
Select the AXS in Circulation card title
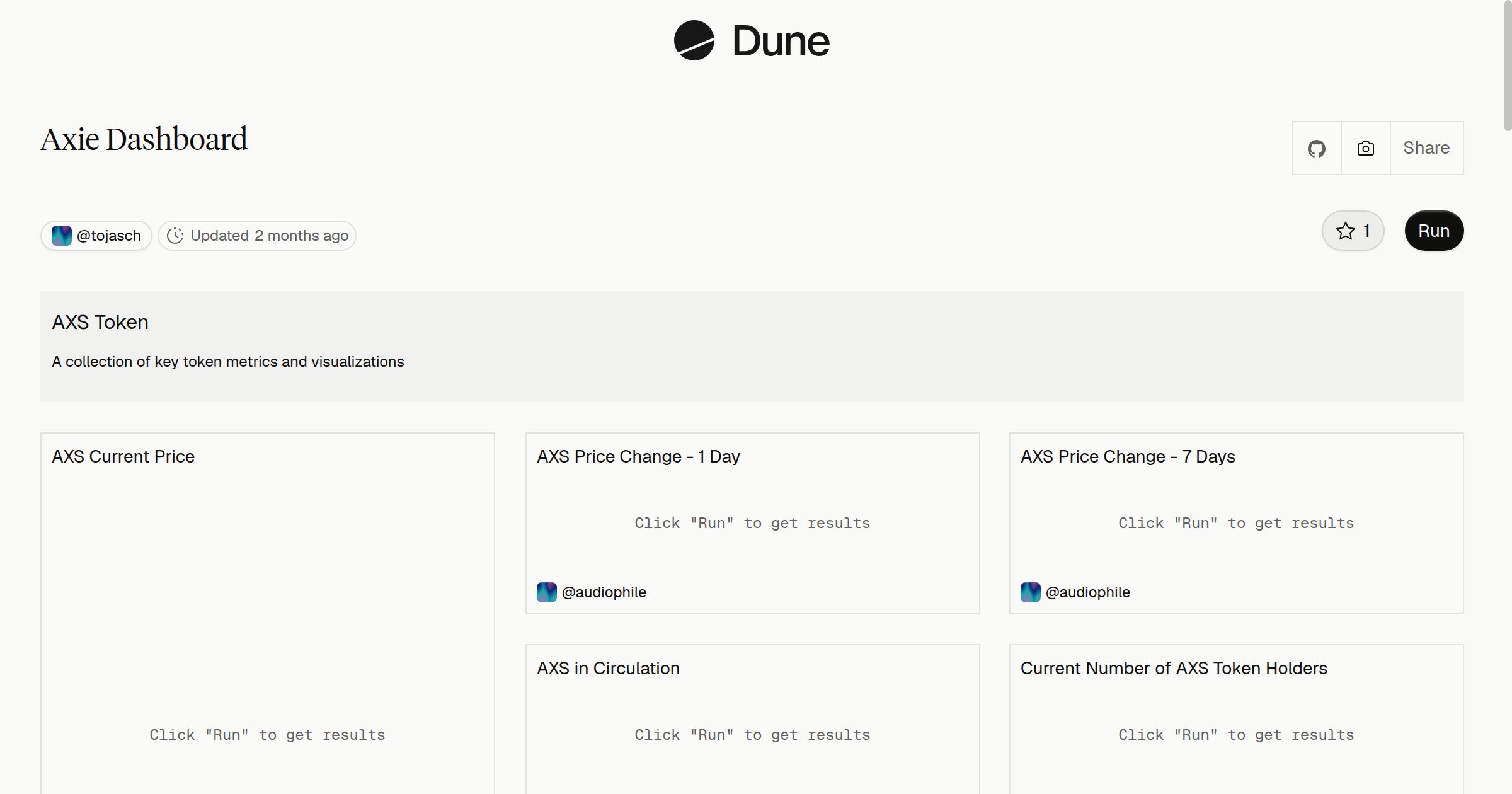[608, 668]
